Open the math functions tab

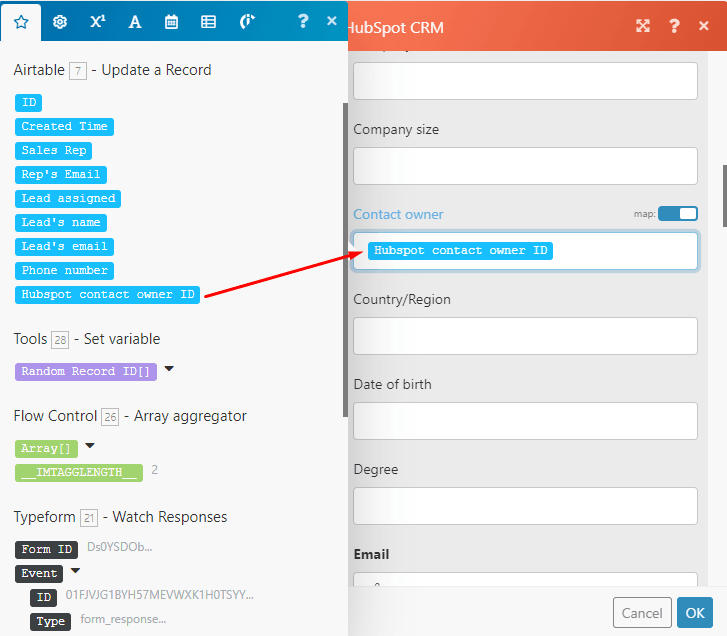click(x=97, y=21)
